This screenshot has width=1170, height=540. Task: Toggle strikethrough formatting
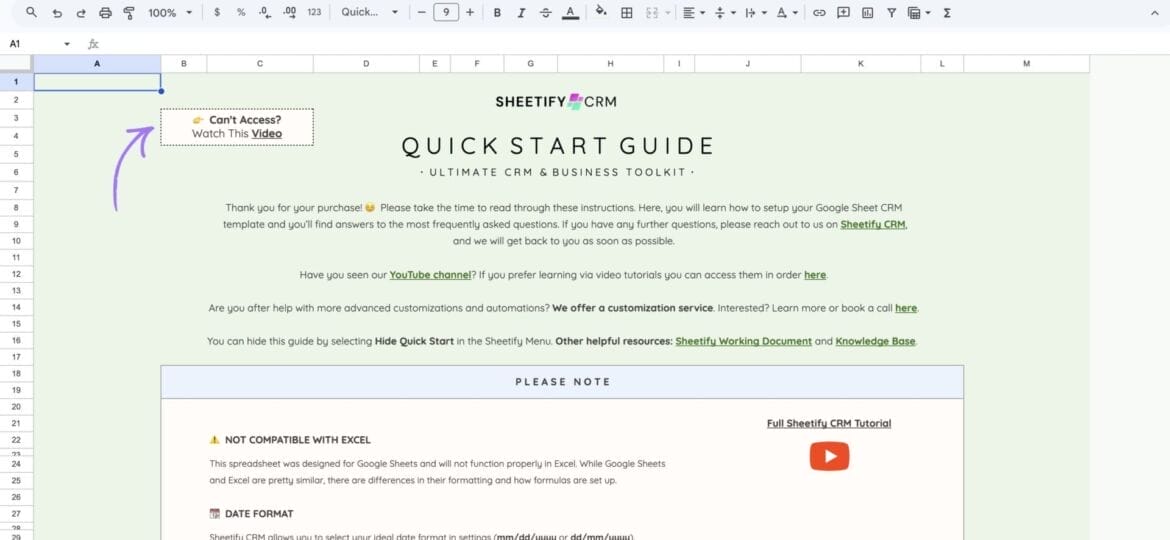(x=545, y=13)
